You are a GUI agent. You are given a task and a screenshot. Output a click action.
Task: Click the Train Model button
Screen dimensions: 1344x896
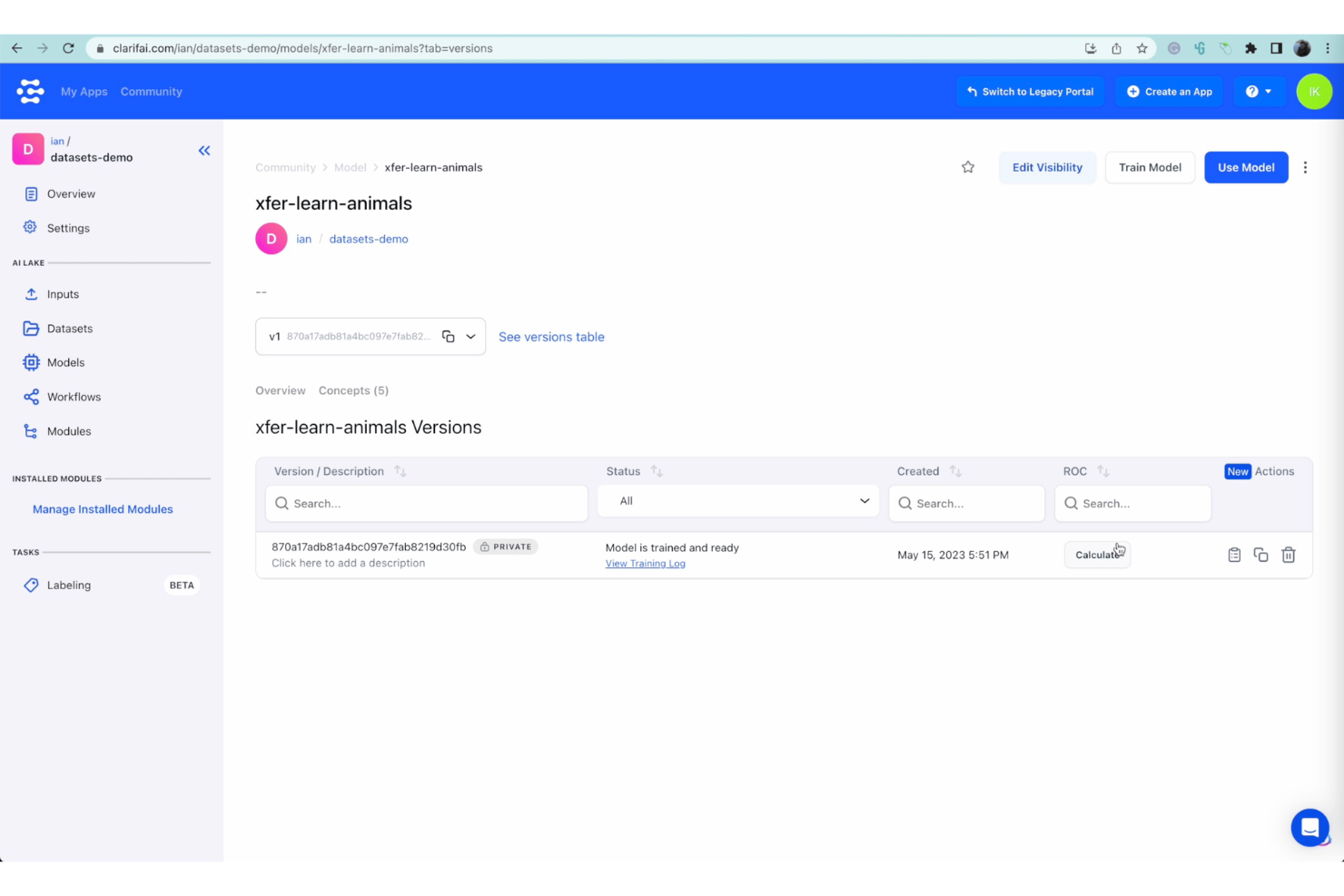[1150, 167]
